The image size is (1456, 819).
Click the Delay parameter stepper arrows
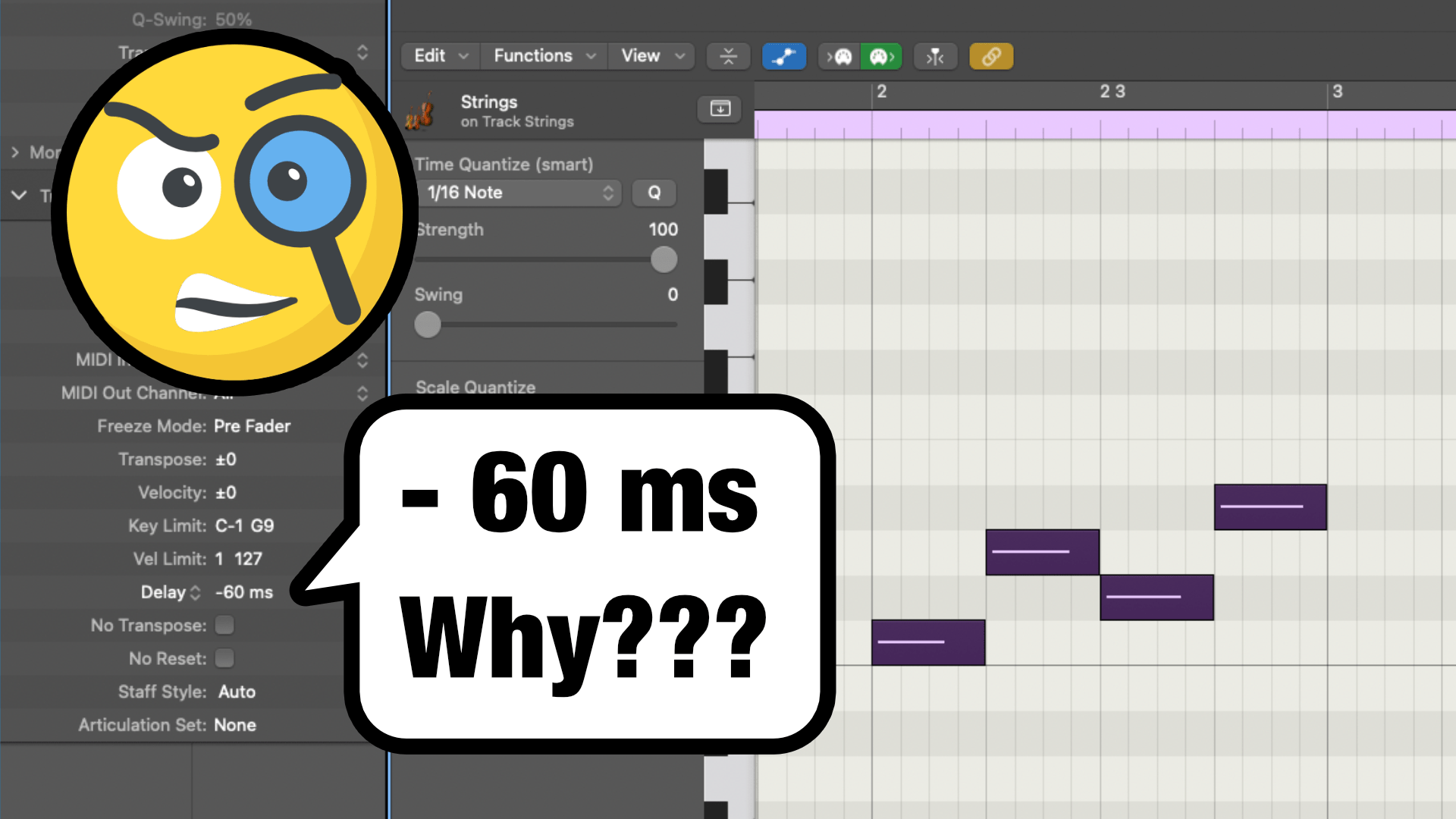196,592
